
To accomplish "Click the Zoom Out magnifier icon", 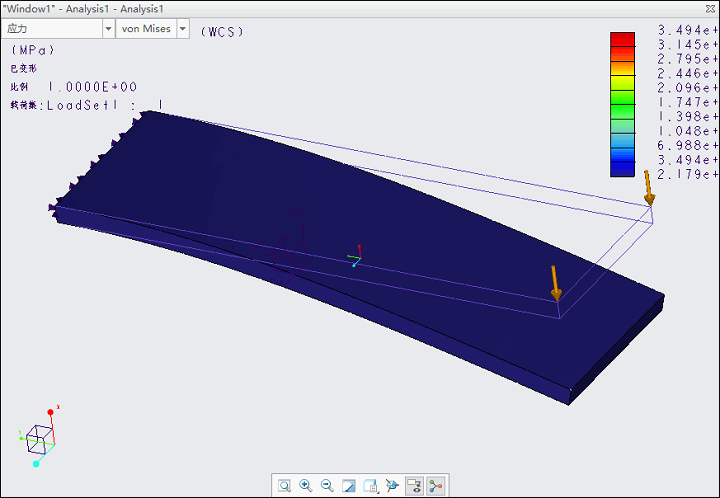I will click(327, 486).
